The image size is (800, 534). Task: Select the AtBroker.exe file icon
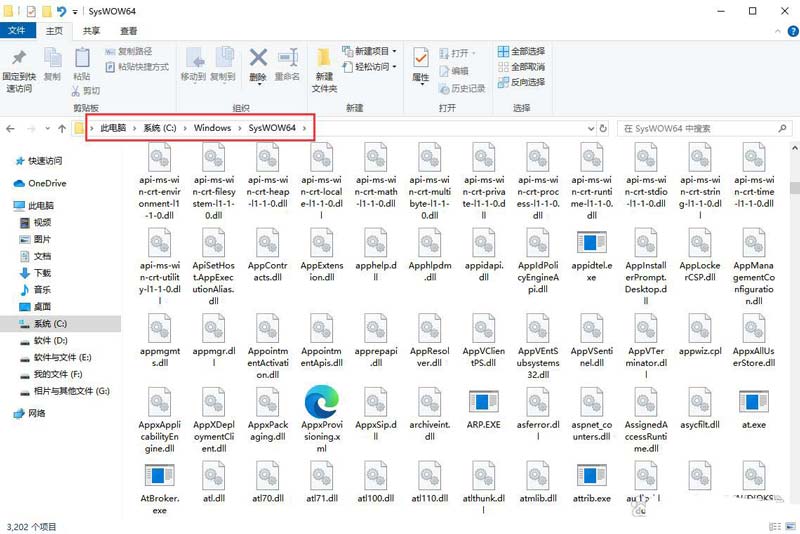tap(160, 475)
